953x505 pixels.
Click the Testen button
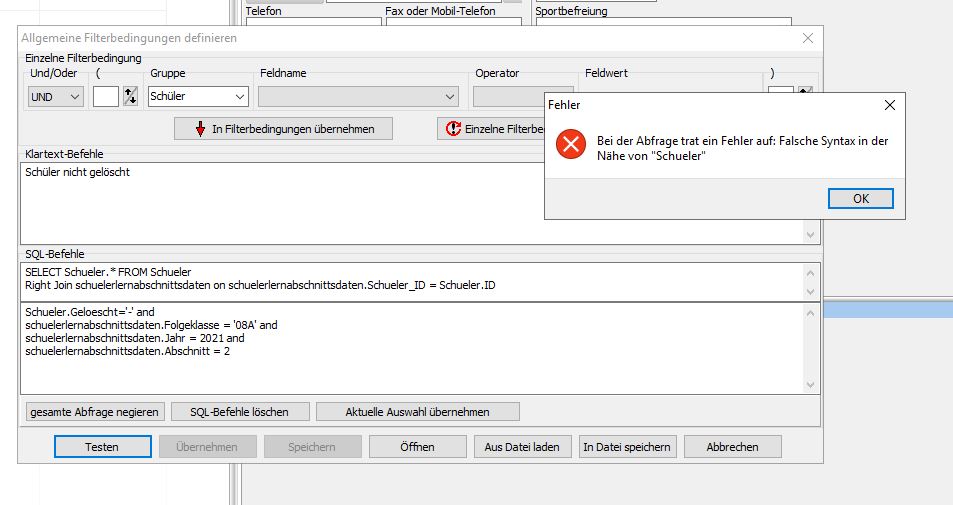pos(102,447)
